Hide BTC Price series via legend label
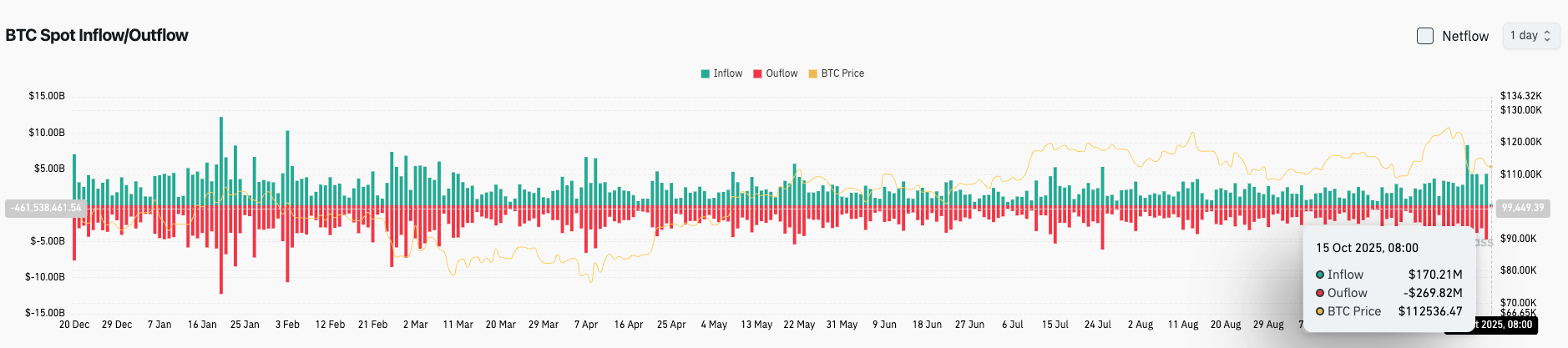This screenshot has height=348, width=1568. 842,73
